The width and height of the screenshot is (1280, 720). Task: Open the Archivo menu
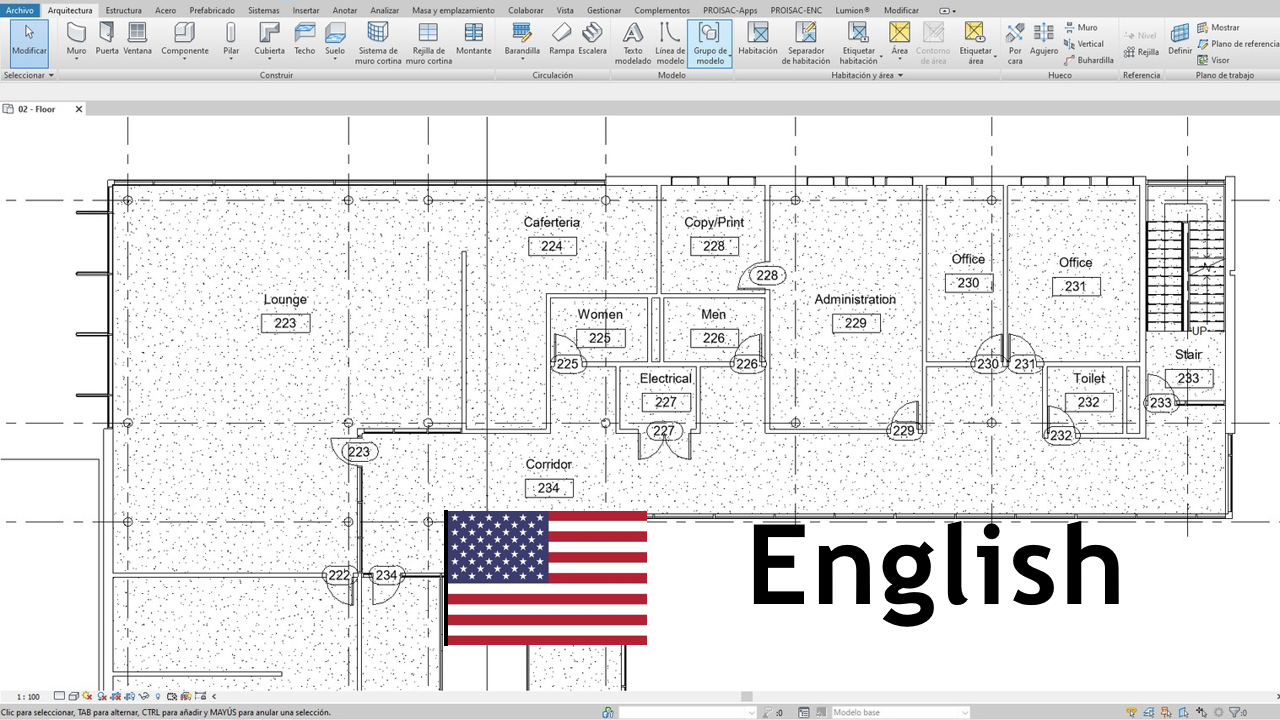[x=20, y=10]
